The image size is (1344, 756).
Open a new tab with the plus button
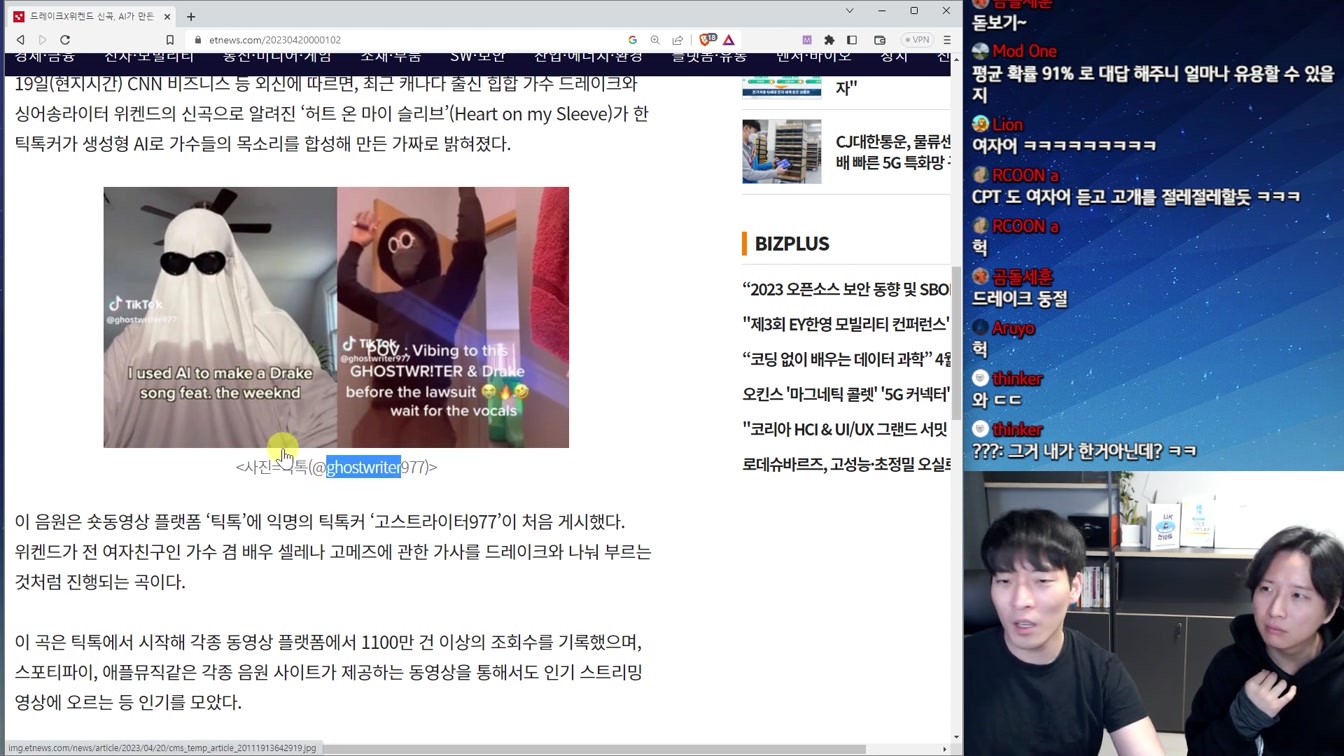pos(191,16)
